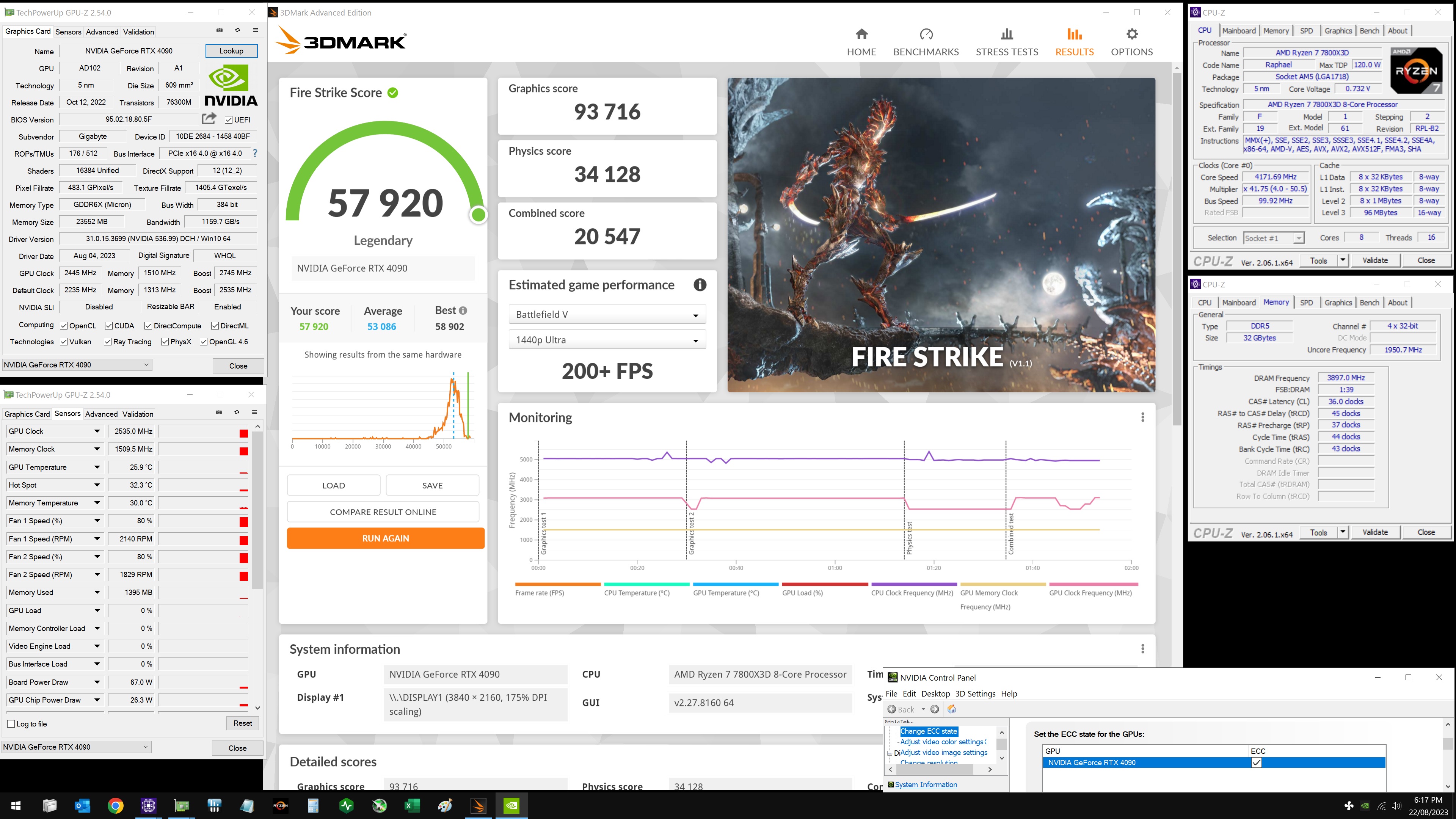
Task: Switch to the 3DMark RESULTS tab
Action: [x=1075, y=42]
